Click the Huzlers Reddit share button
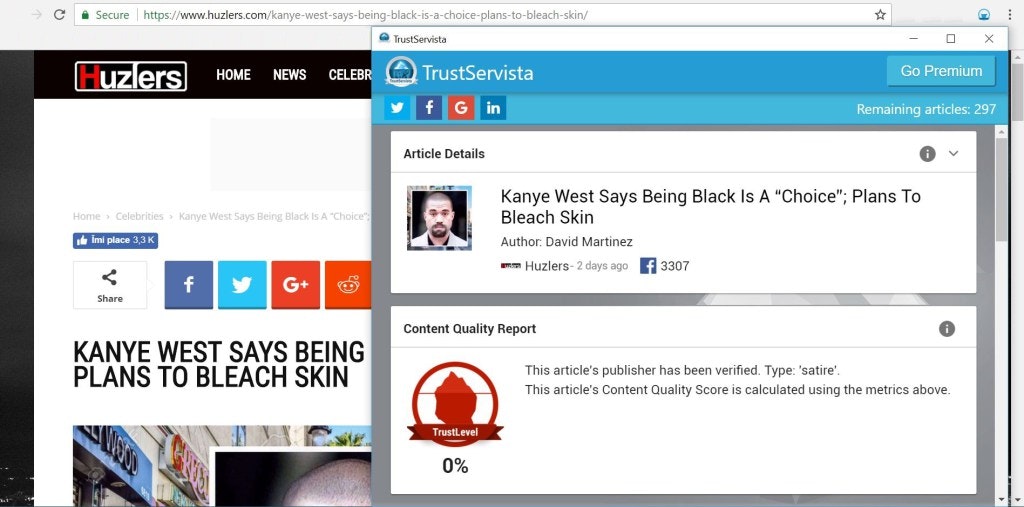 click(348, 285)
